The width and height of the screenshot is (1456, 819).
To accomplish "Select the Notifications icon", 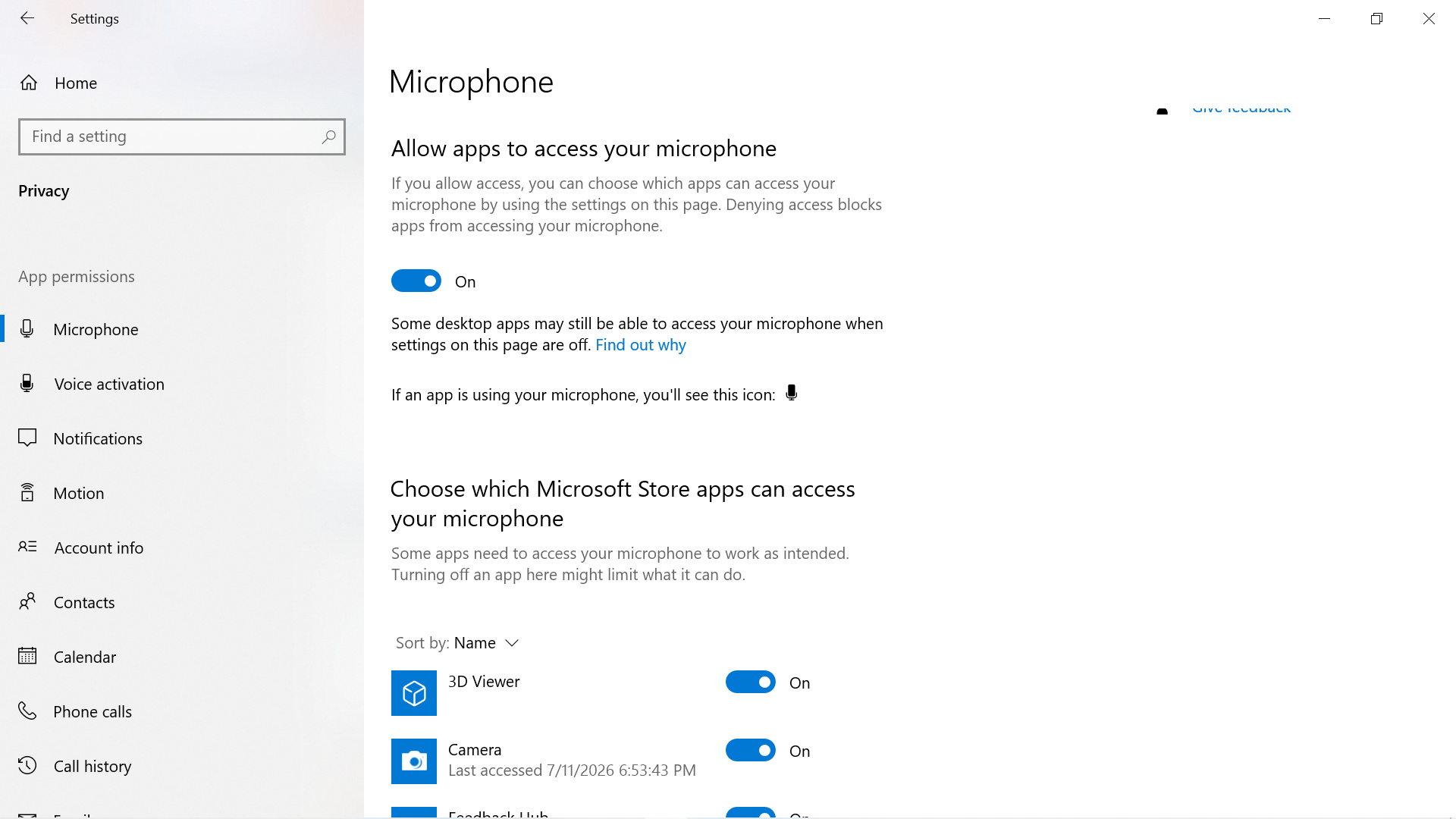I will click(x=27, y=438).
